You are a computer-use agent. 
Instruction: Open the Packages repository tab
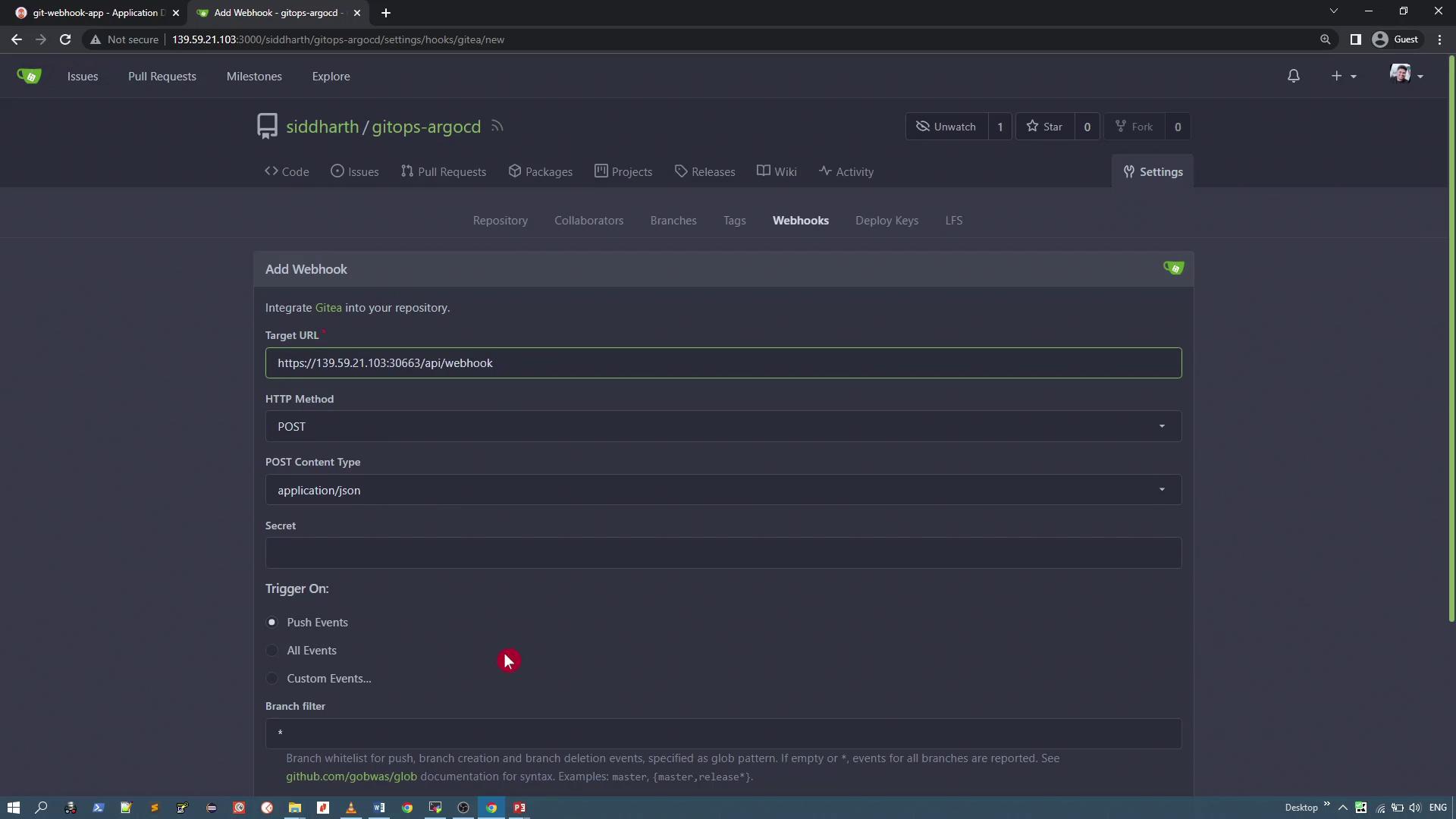540,172
